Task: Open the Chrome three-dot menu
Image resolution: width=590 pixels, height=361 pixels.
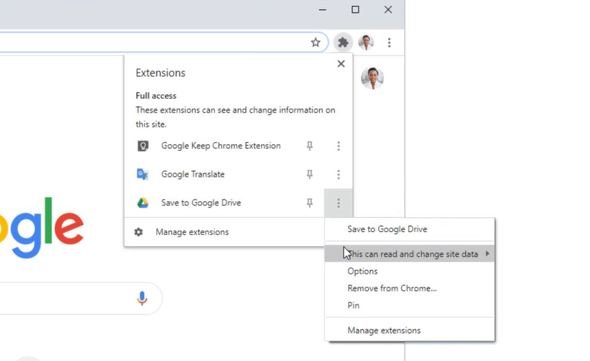Action: click(389, 42)
